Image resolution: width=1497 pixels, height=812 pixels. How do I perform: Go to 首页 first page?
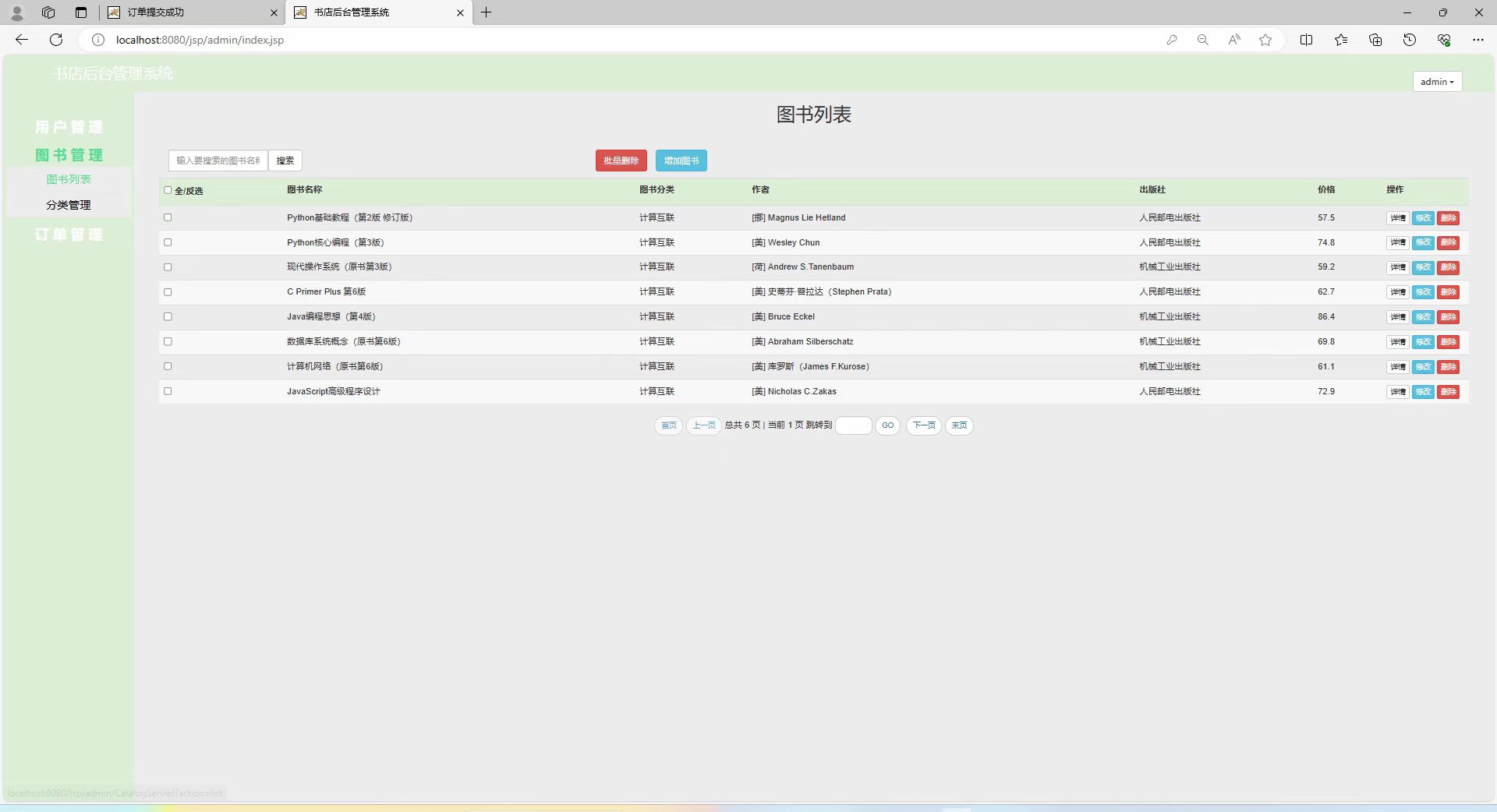(669, 425)
